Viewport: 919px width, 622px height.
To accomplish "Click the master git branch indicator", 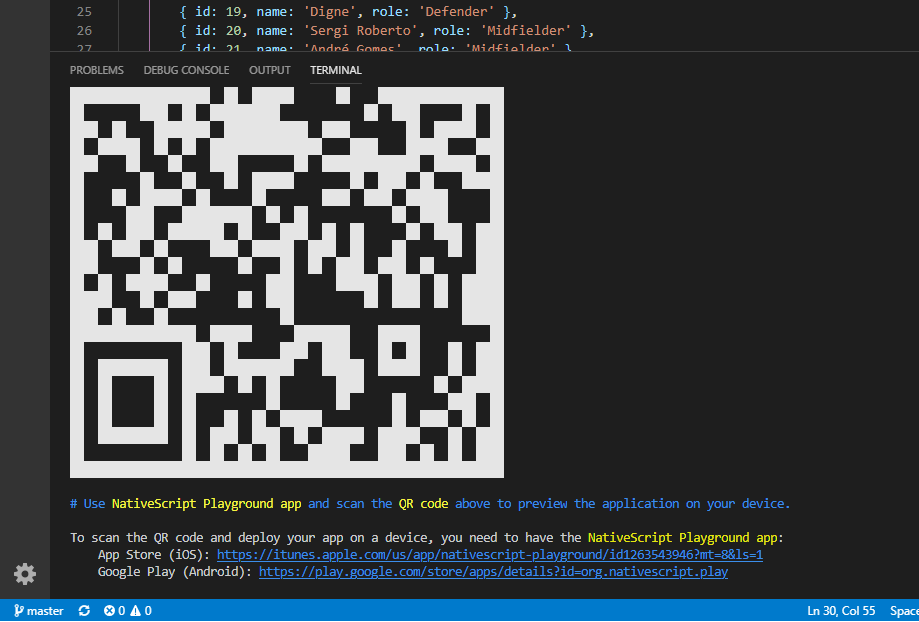I will click(x=39, y=611).
